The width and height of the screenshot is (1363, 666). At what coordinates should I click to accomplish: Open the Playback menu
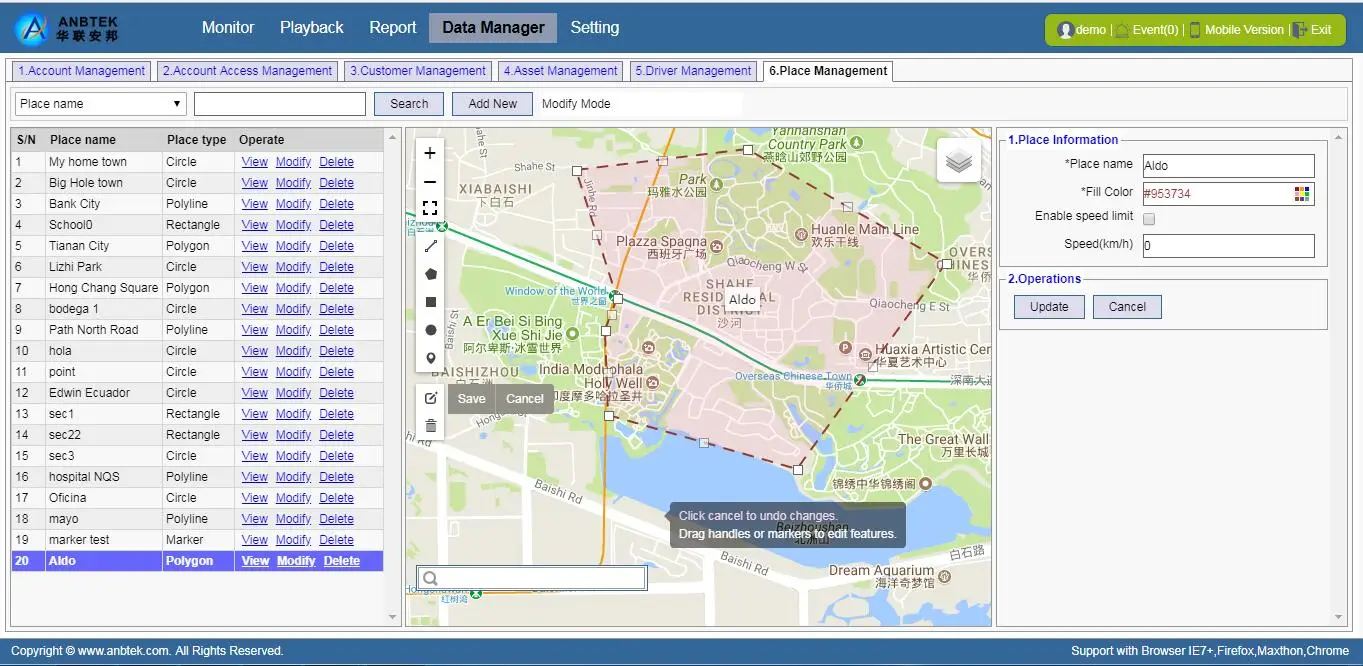(x=311, y=28)
